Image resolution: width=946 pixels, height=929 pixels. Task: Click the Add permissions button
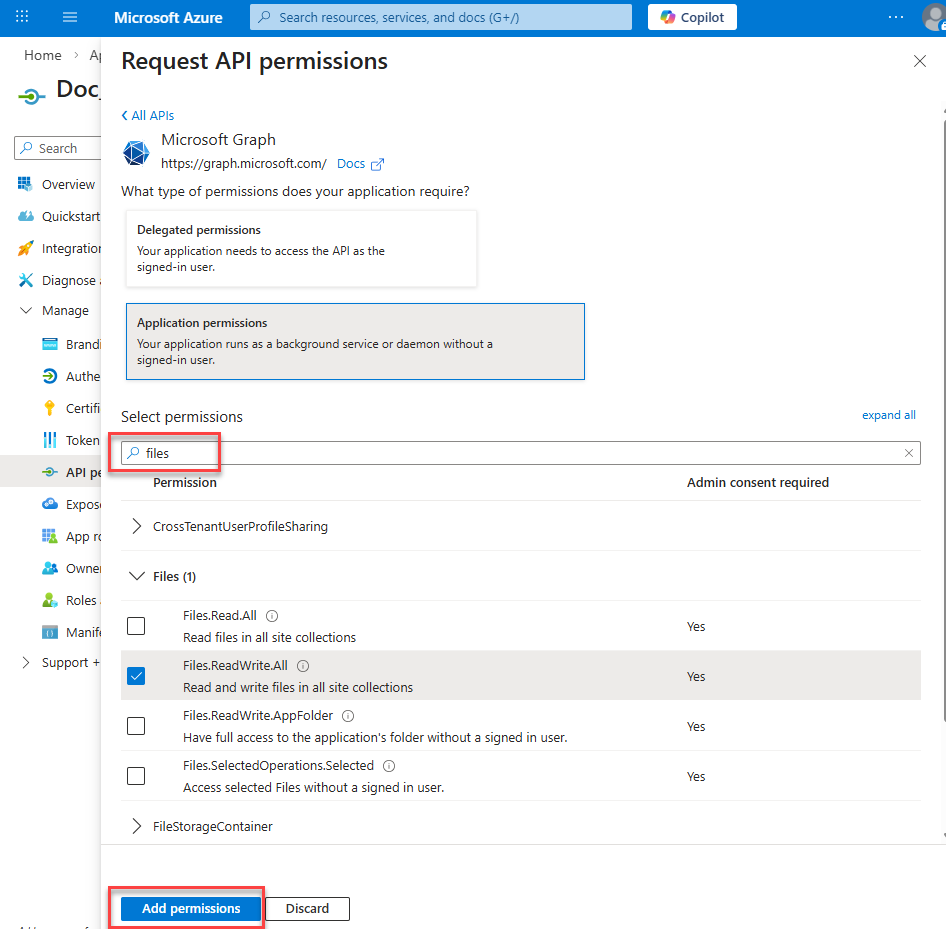191,909
